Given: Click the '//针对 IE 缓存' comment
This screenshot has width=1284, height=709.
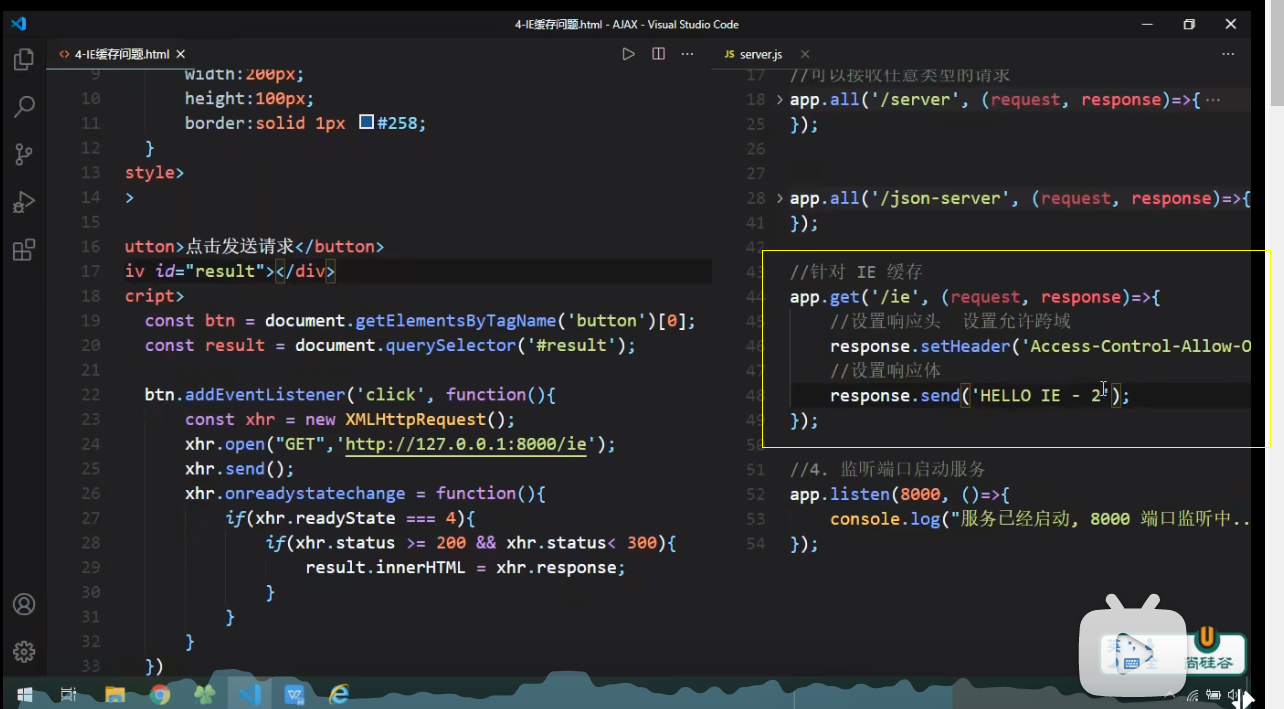Looking at the screenshot, I should [856, 272].
